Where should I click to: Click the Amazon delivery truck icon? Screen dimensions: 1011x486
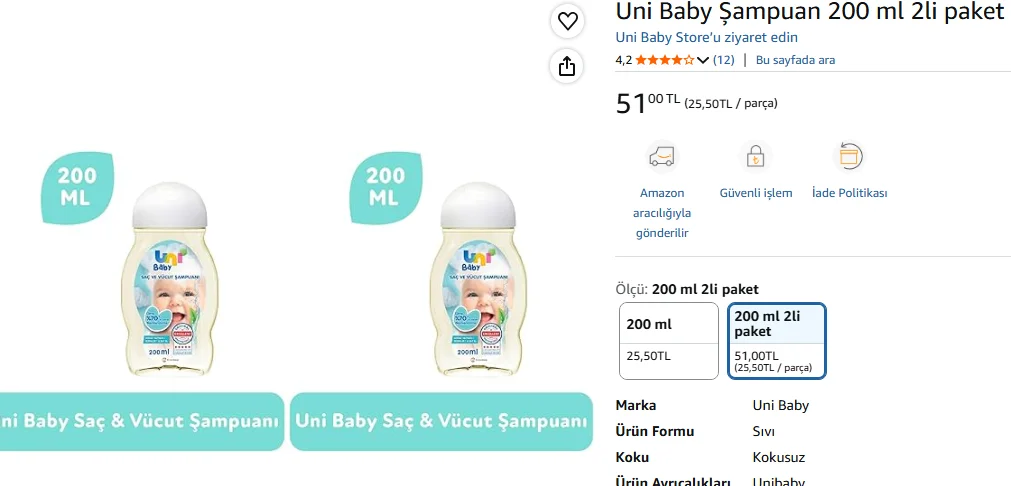pos(662,157)
